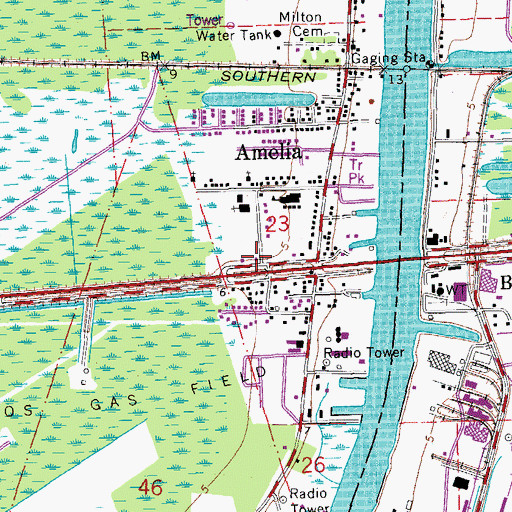
Task: Click the purple cross-hatched building near B
Action: 488,280
